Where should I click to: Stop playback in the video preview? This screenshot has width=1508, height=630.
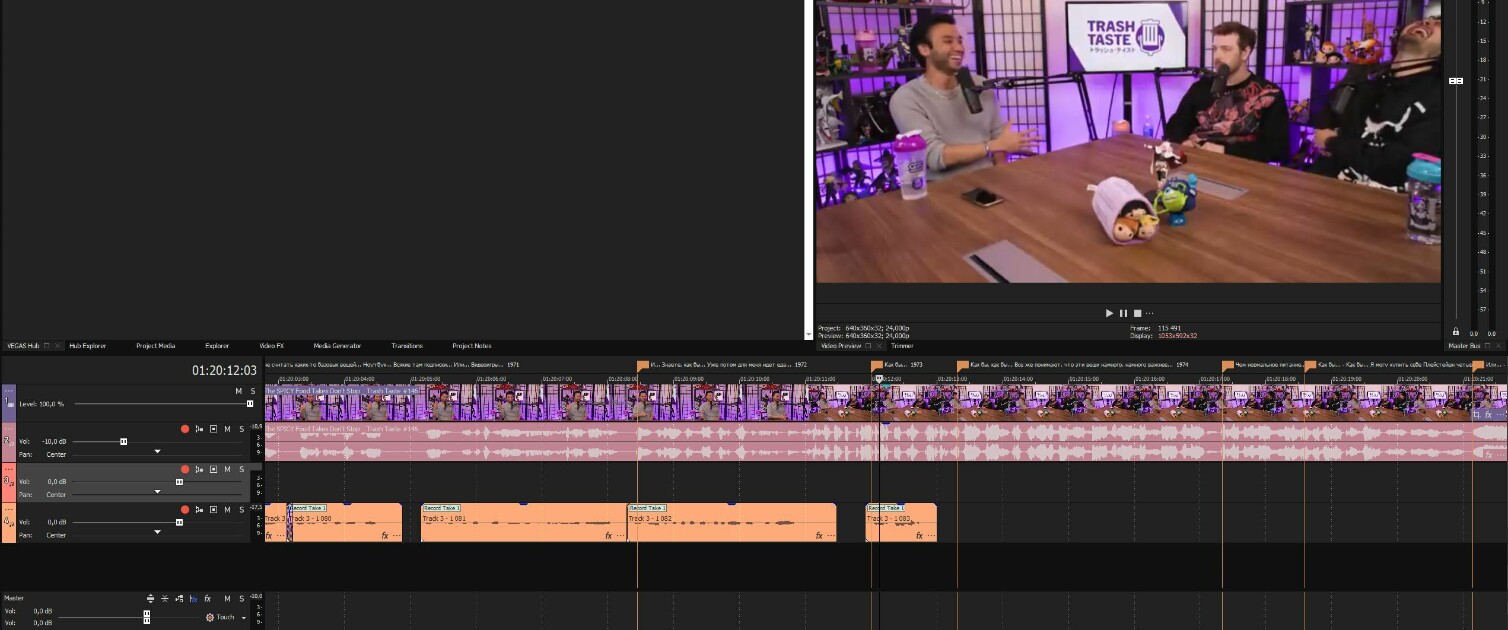point(1137,313)
